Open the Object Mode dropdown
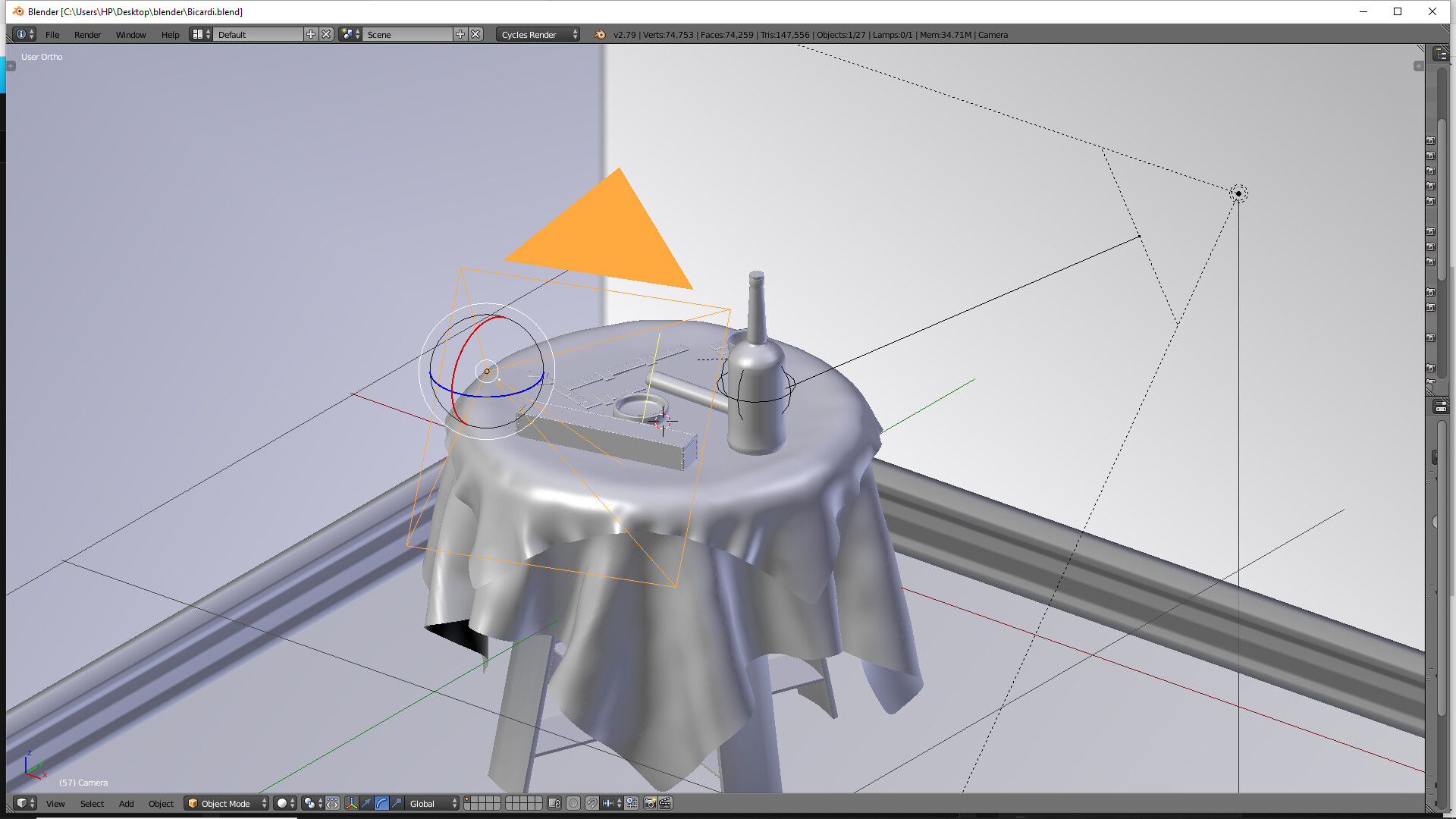The width and height of the screenshot is (1456, 819). tap(227, 803)
